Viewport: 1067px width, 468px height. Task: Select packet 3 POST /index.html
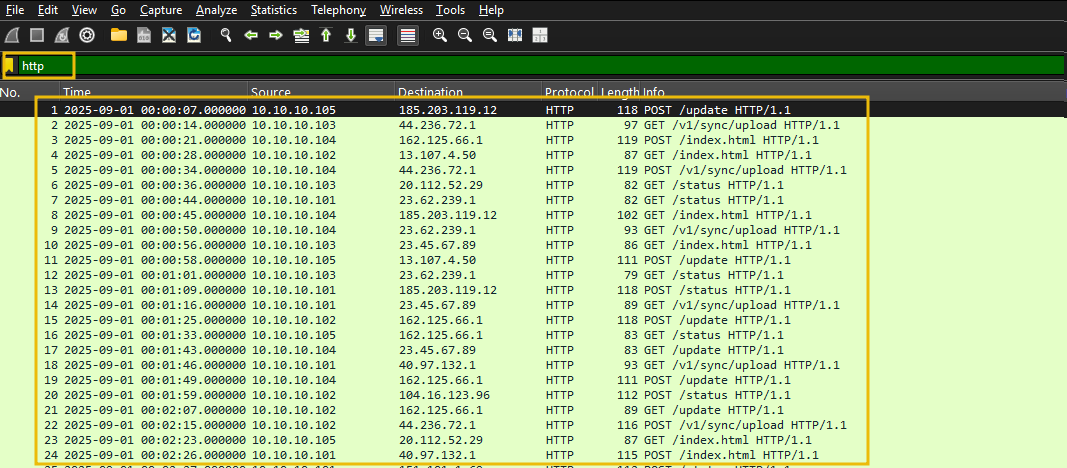tap(534, 140)
